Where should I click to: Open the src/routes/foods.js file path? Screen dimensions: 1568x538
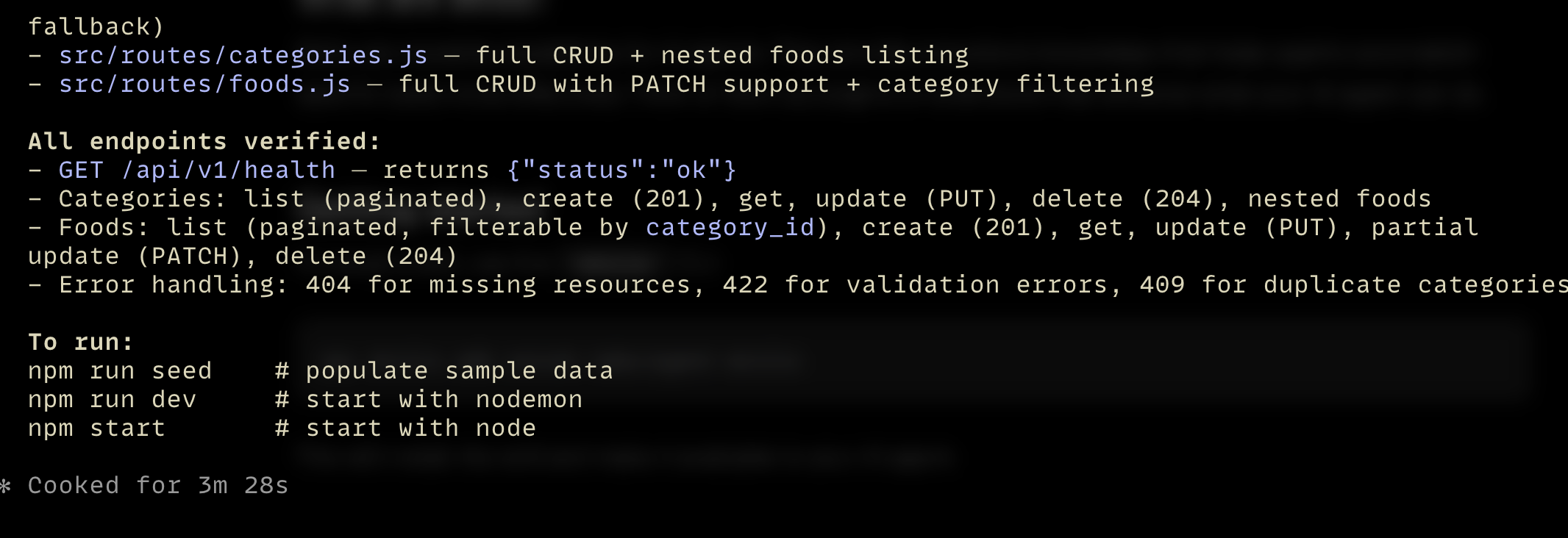pos(204,85)
